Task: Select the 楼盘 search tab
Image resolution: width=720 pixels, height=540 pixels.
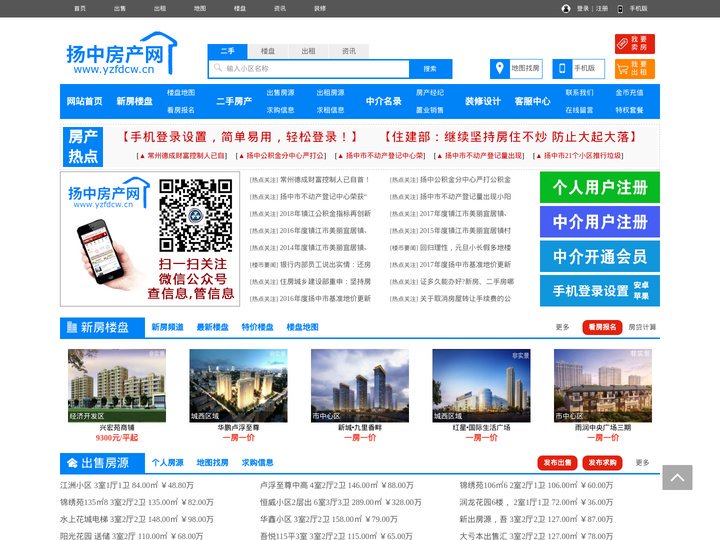Action: tap(268, 51)
